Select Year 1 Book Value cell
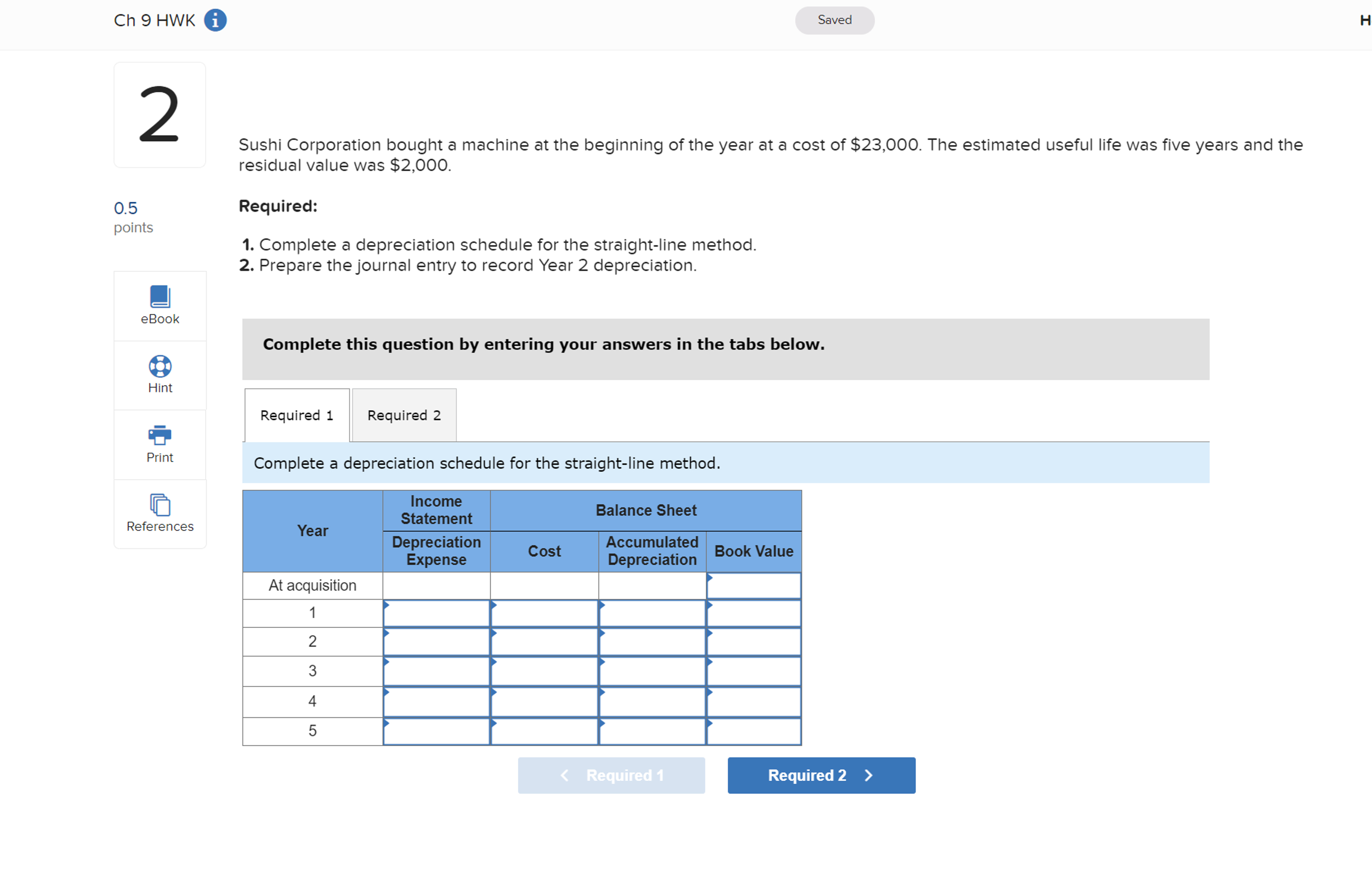The image size is (1372, 896). pyautogui.click(x=753, y=614)
